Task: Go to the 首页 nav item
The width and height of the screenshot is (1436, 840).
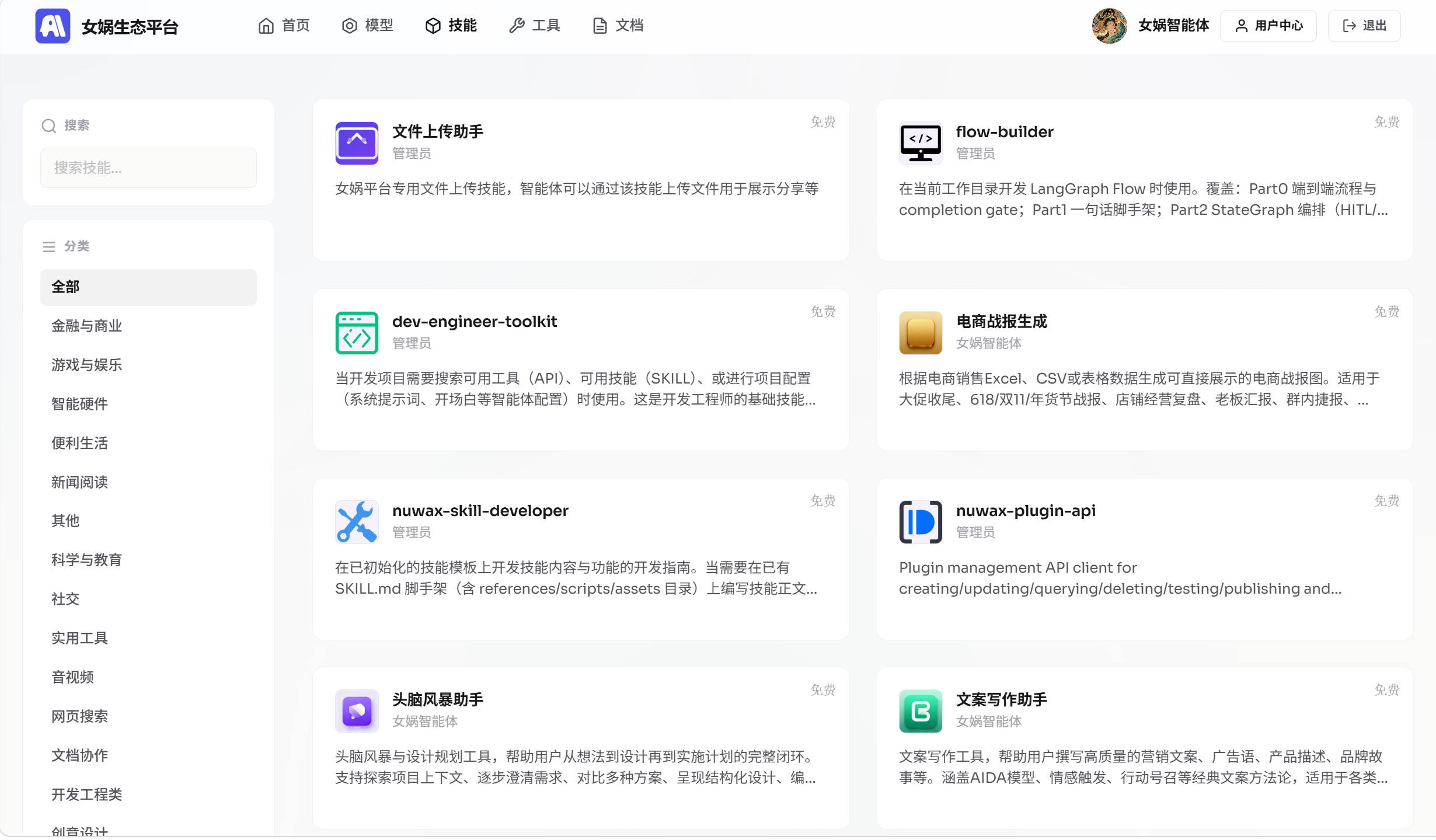Action: (x=284, y=26)
